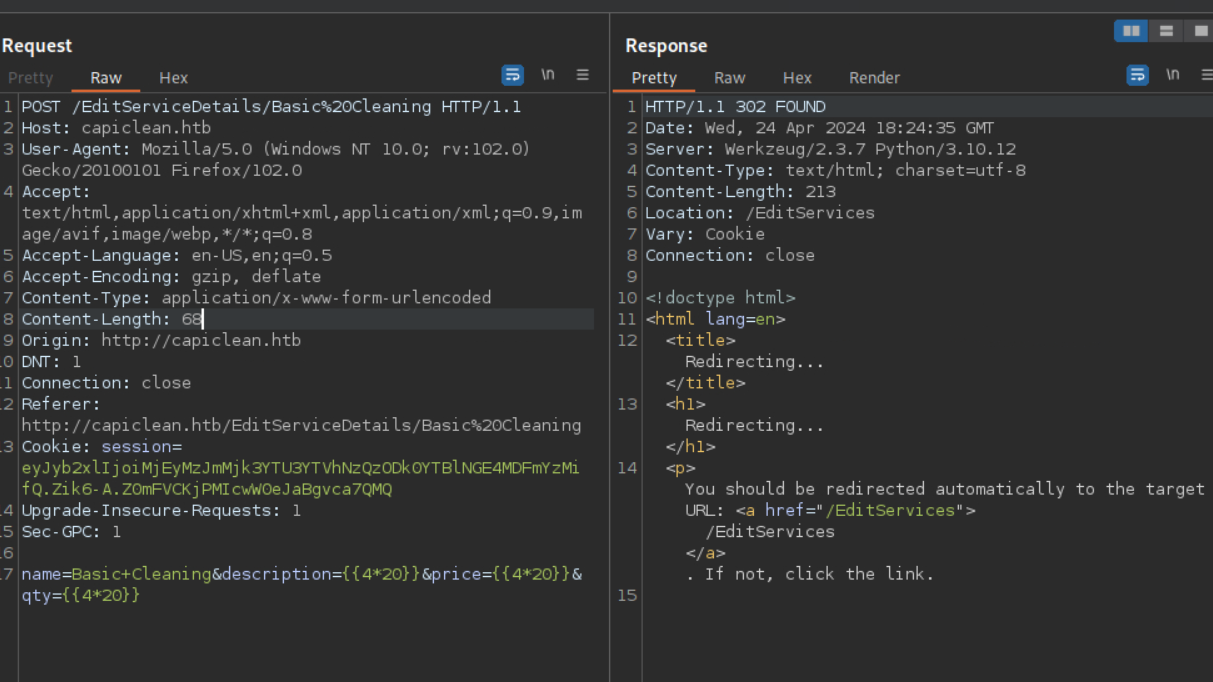
Task: Open the Response panel hamburger menu
Action: [x=1206, y=75]
